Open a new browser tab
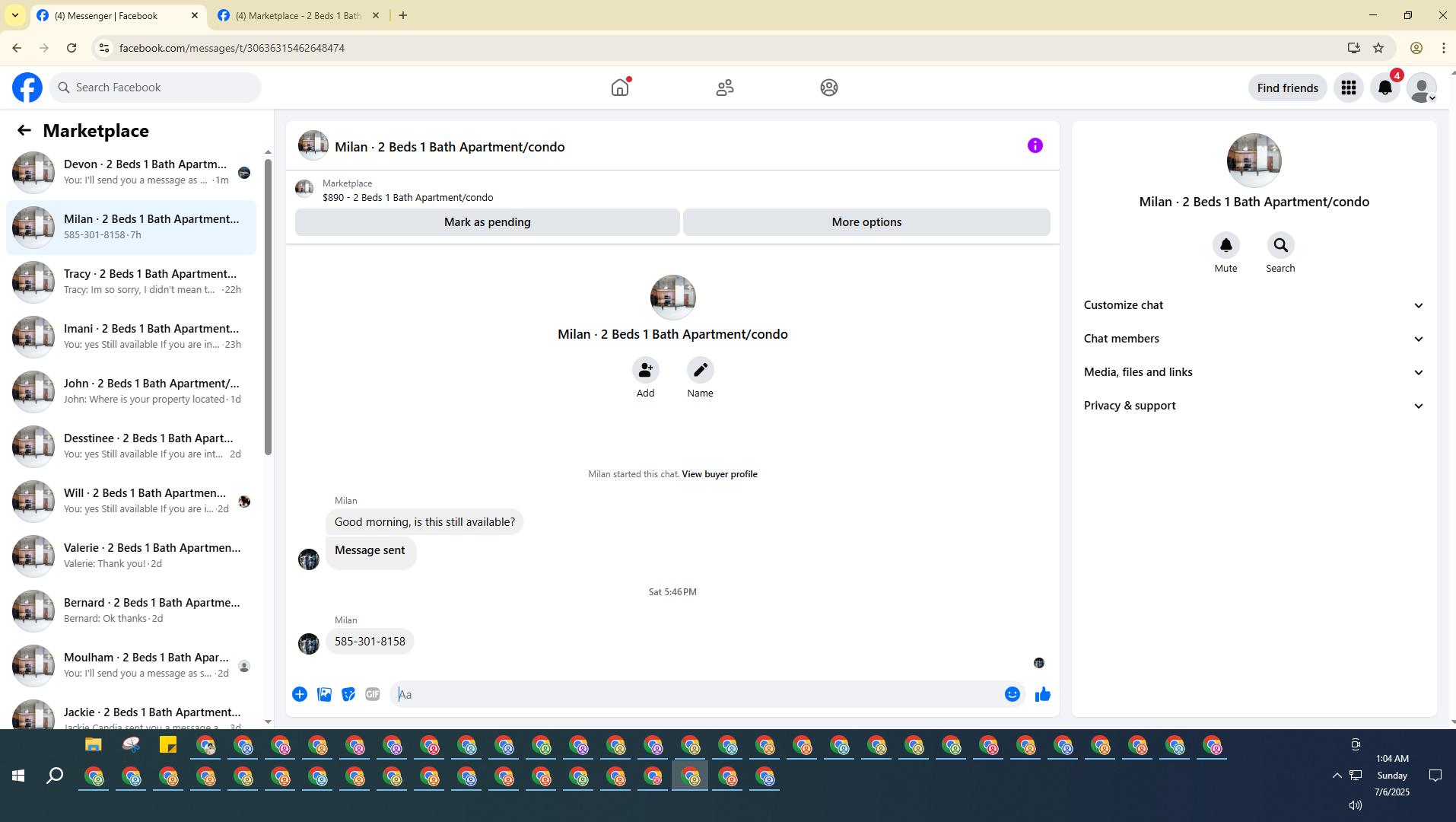 pyautogui.click(x=403, y=15)
